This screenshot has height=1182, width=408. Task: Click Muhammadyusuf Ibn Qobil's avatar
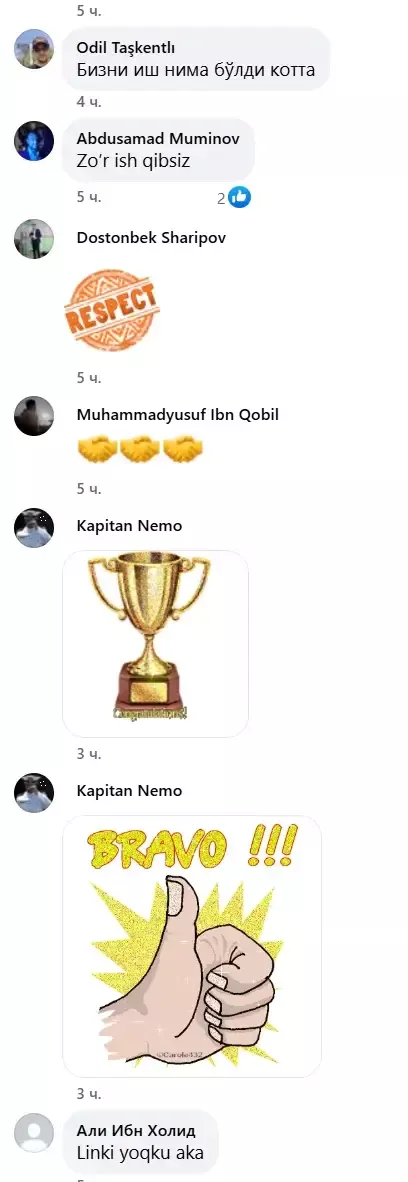(34, 416)
